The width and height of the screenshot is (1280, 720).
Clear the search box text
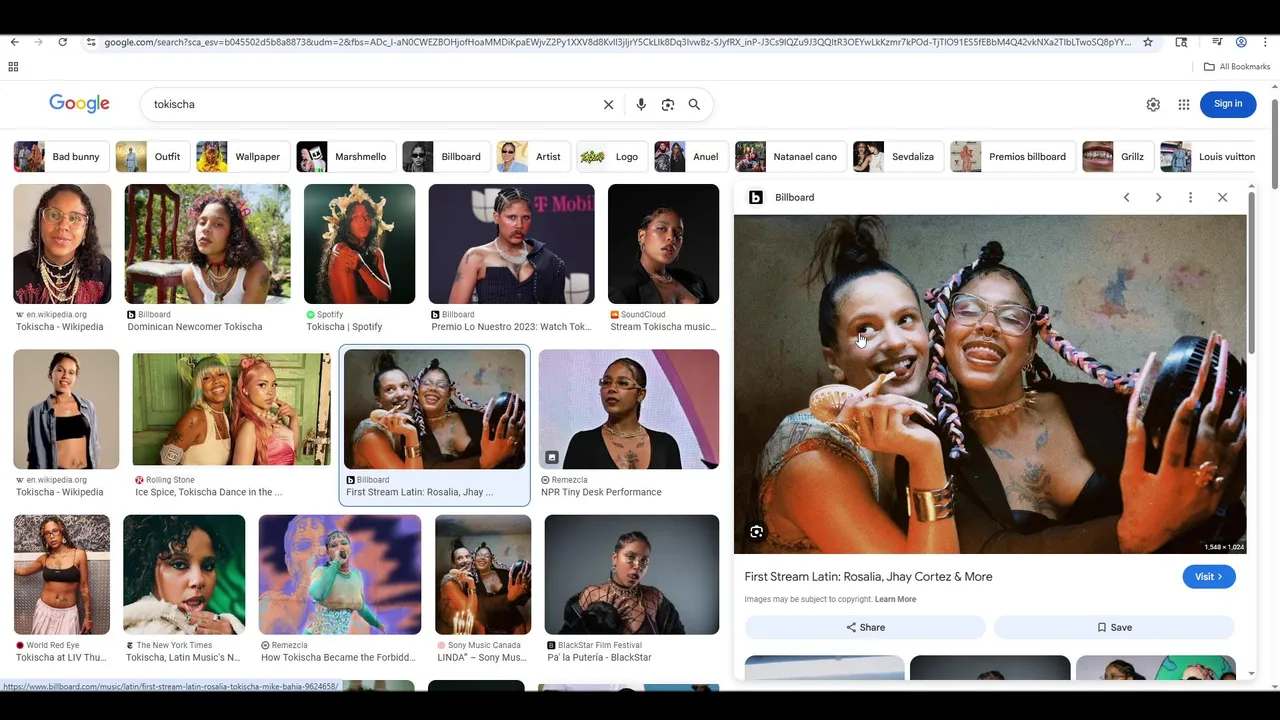coord(608,104)
